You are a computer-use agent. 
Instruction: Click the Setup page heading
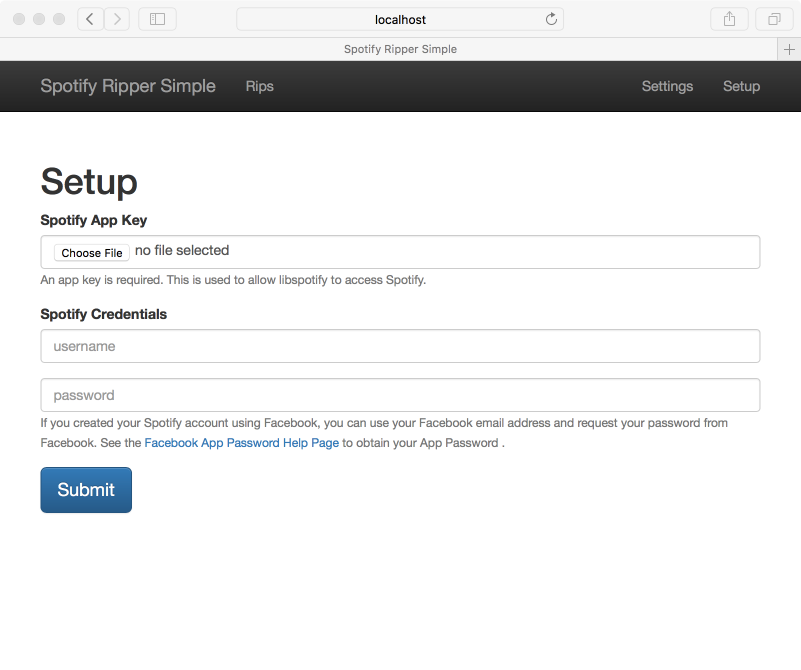(89, 182)
